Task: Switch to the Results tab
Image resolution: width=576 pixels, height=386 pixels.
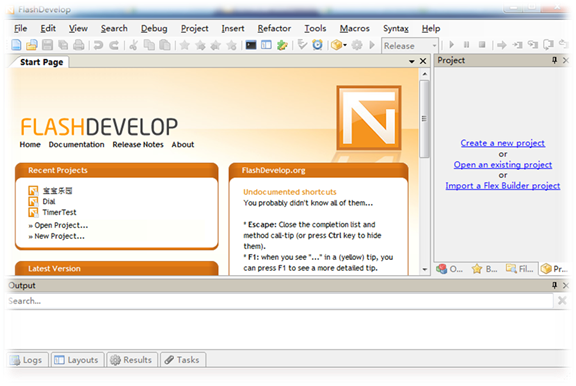Action: coord(132,360)
